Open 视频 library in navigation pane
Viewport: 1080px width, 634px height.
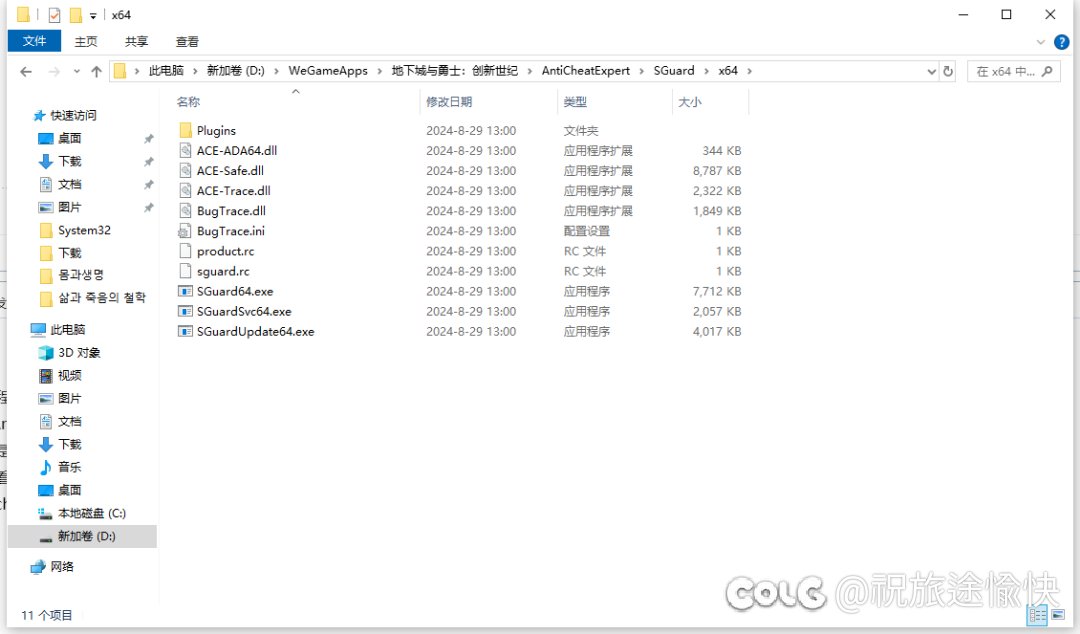point(61,376)
